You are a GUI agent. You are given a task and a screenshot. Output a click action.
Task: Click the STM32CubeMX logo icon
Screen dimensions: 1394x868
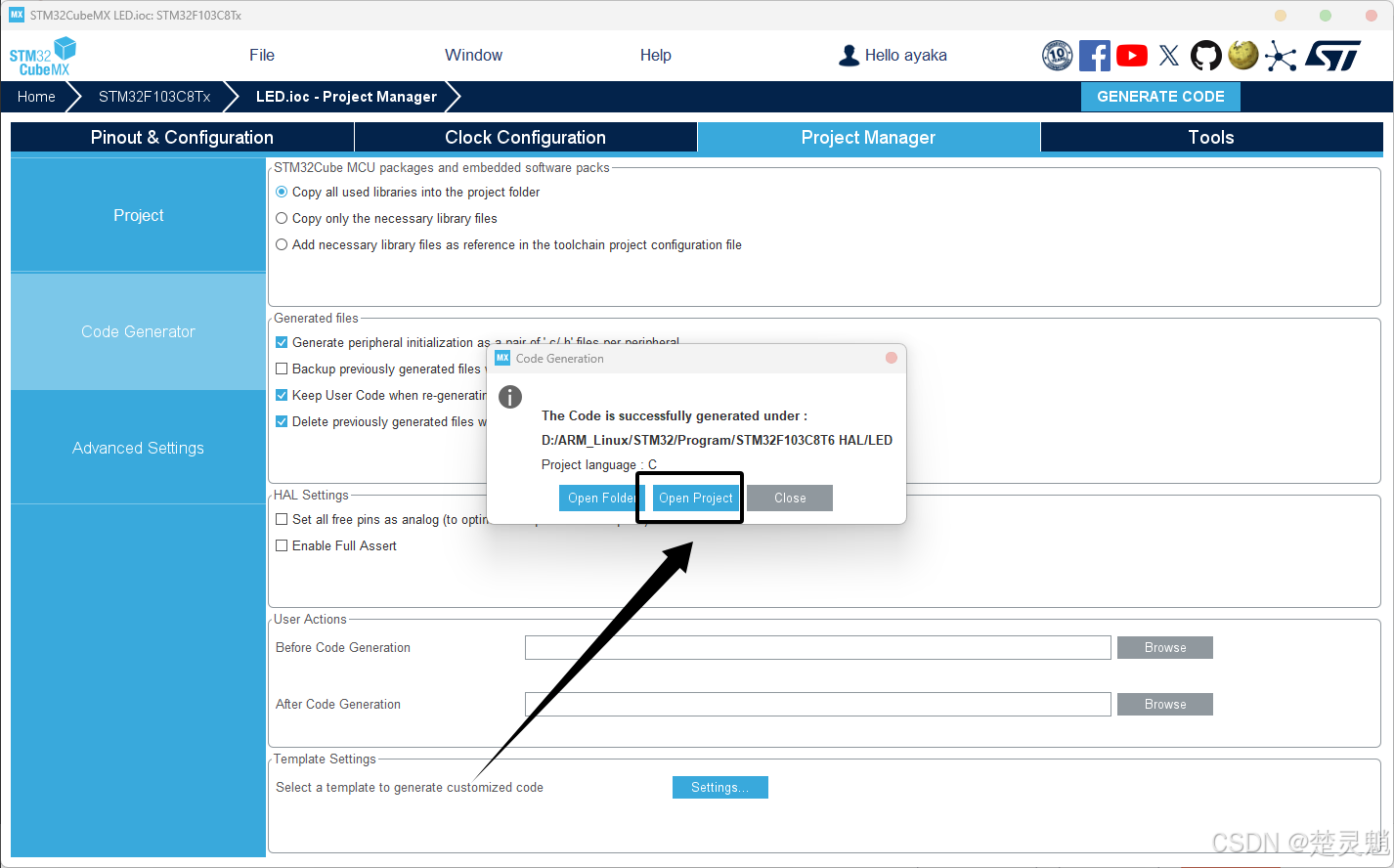point(43,57)
